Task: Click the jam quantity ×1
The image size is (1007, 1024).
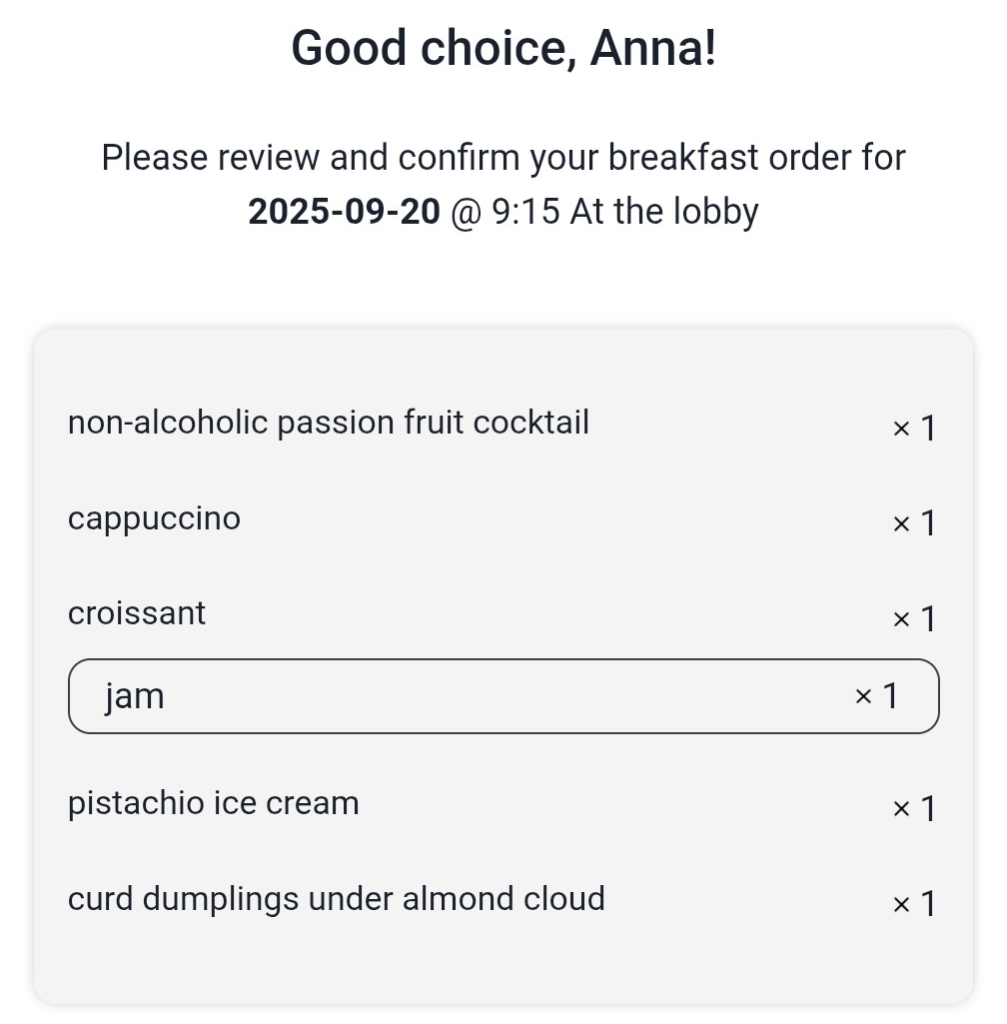Action: (x=876, y=696)
